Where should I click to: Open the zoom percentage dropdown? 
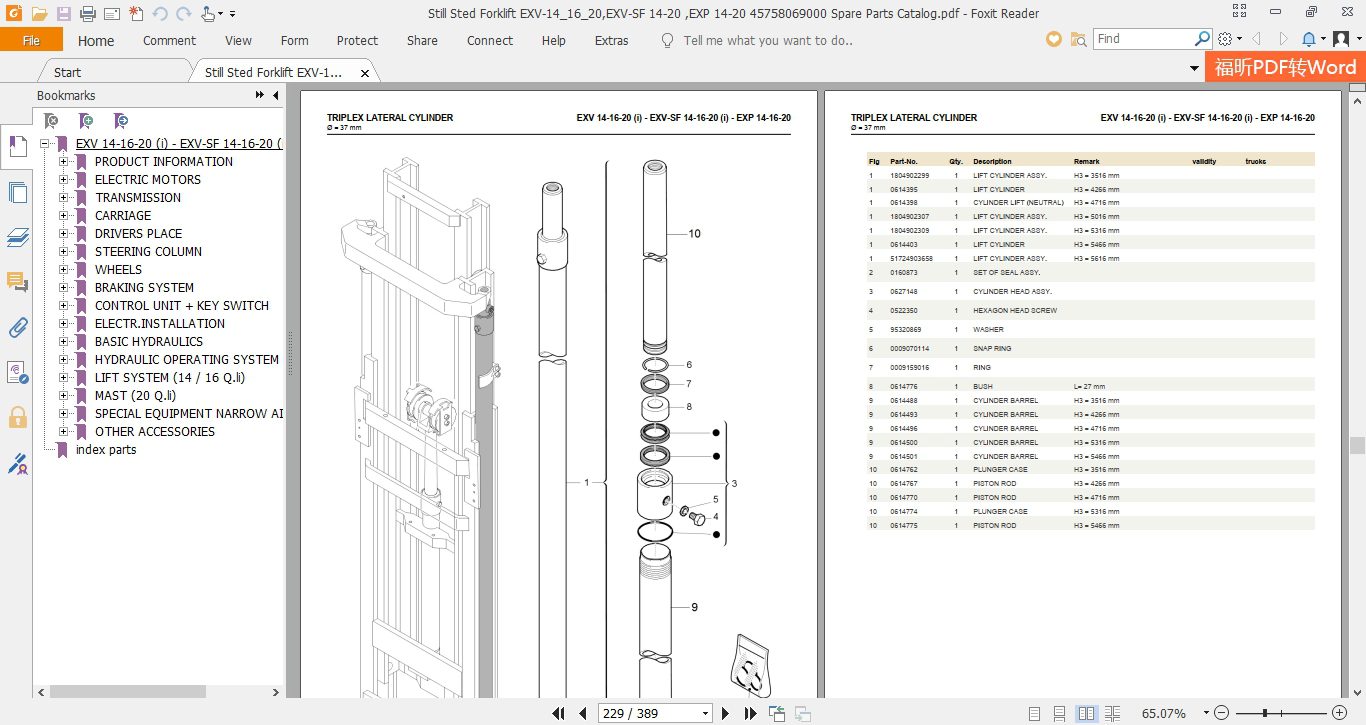[x=1207, y=713]
